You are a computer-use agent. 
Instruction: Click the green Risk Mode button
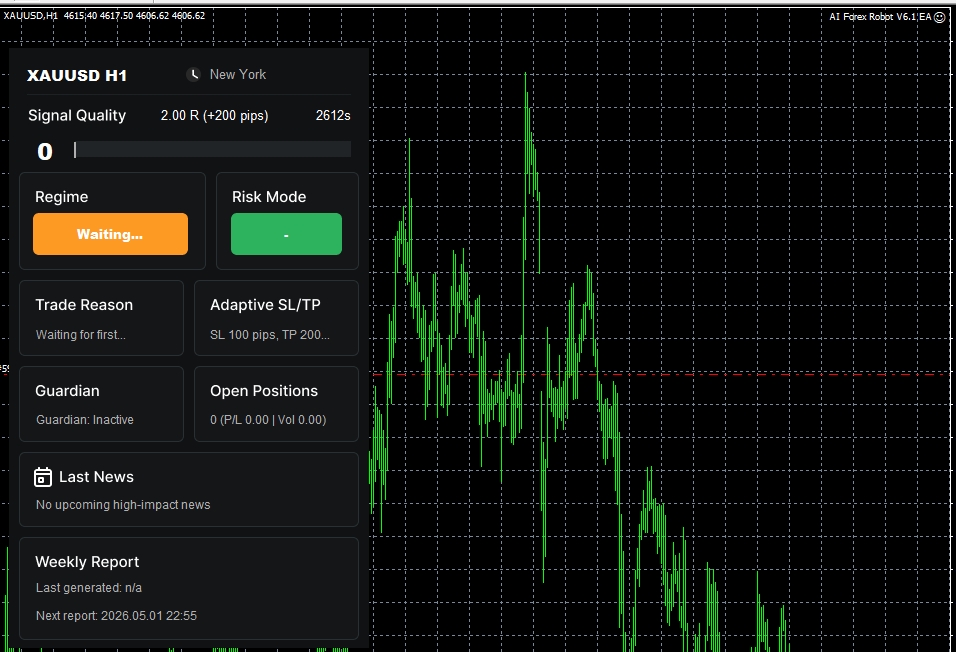(286, 234)
